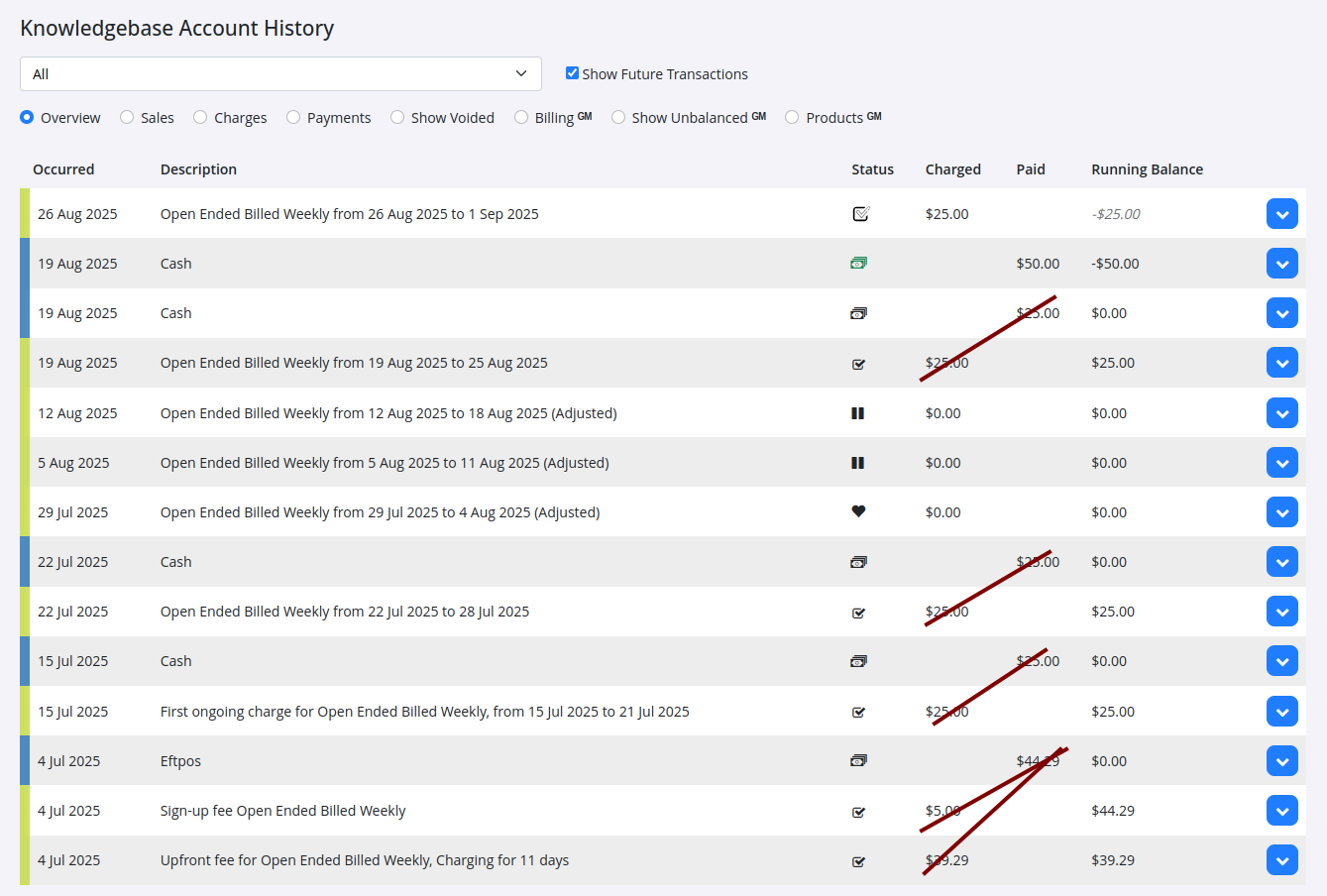Viewport: 1327px width, 896px height.
Task: Select the Overview radio button
Action: [27, 117]
